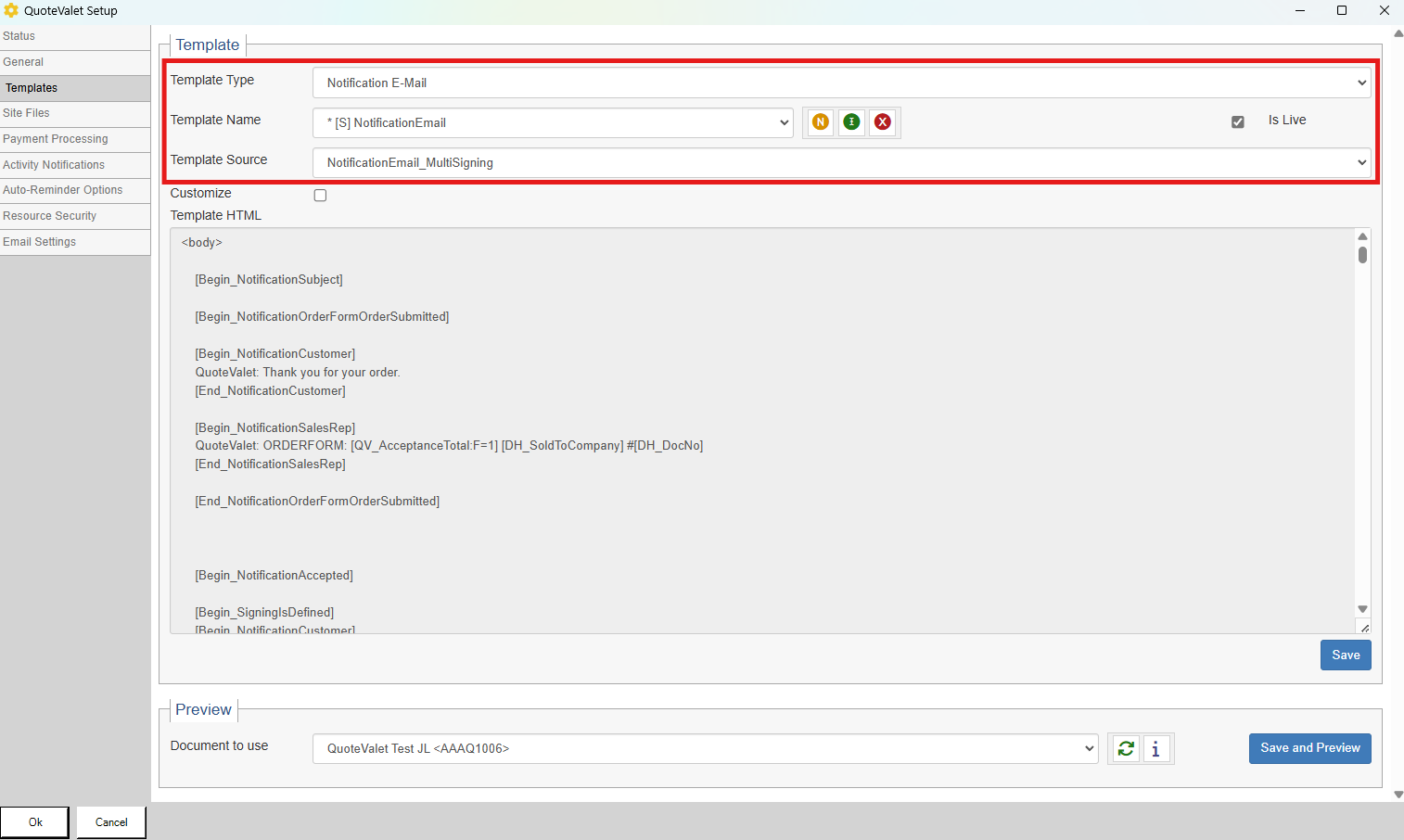Viewport: 1404px width, 840px height.
Task: Click the Template HTML scroll up arrow
Action: point(1362,236)
